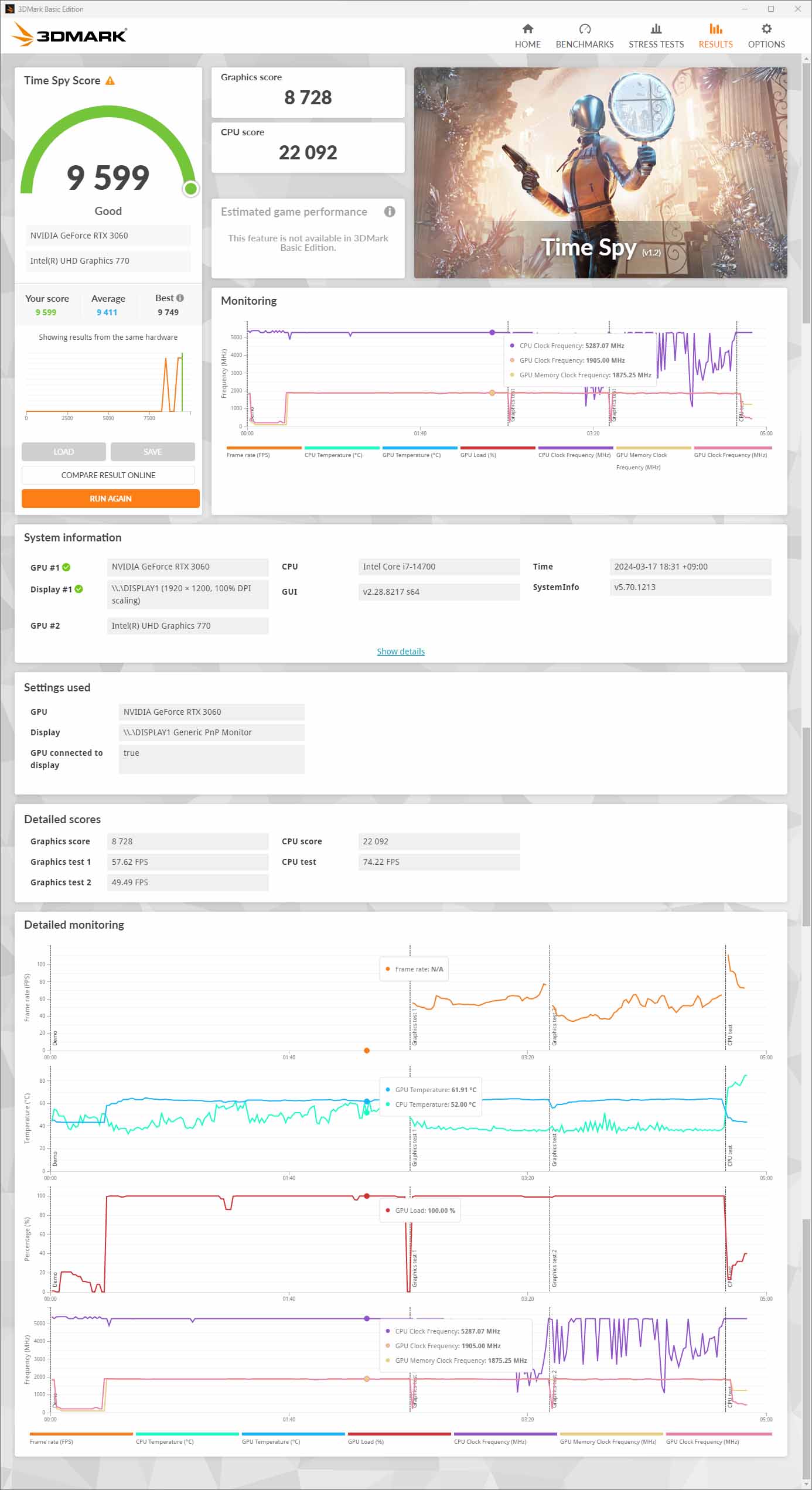Open the OPTIONS tab
Screen dimensions: 812x1490
[x=766, y=36]
